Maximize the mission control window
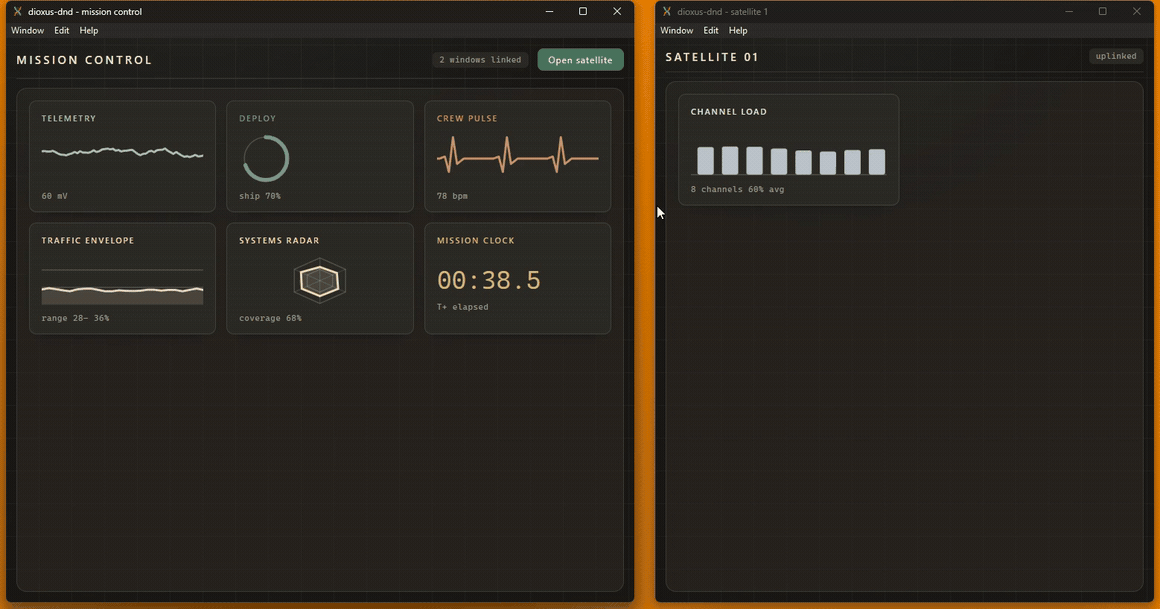The height and width of the screenshot is (609, 1160). pos(583,11)
